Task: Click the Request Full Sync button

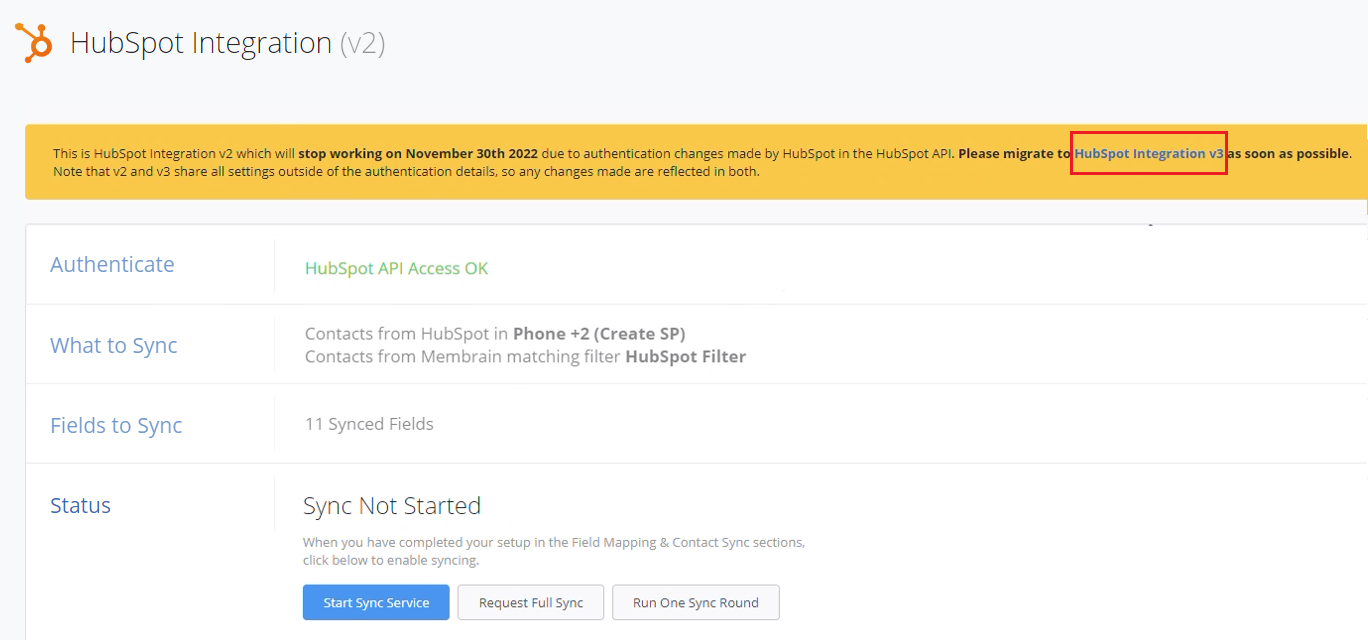Action: 531,603
